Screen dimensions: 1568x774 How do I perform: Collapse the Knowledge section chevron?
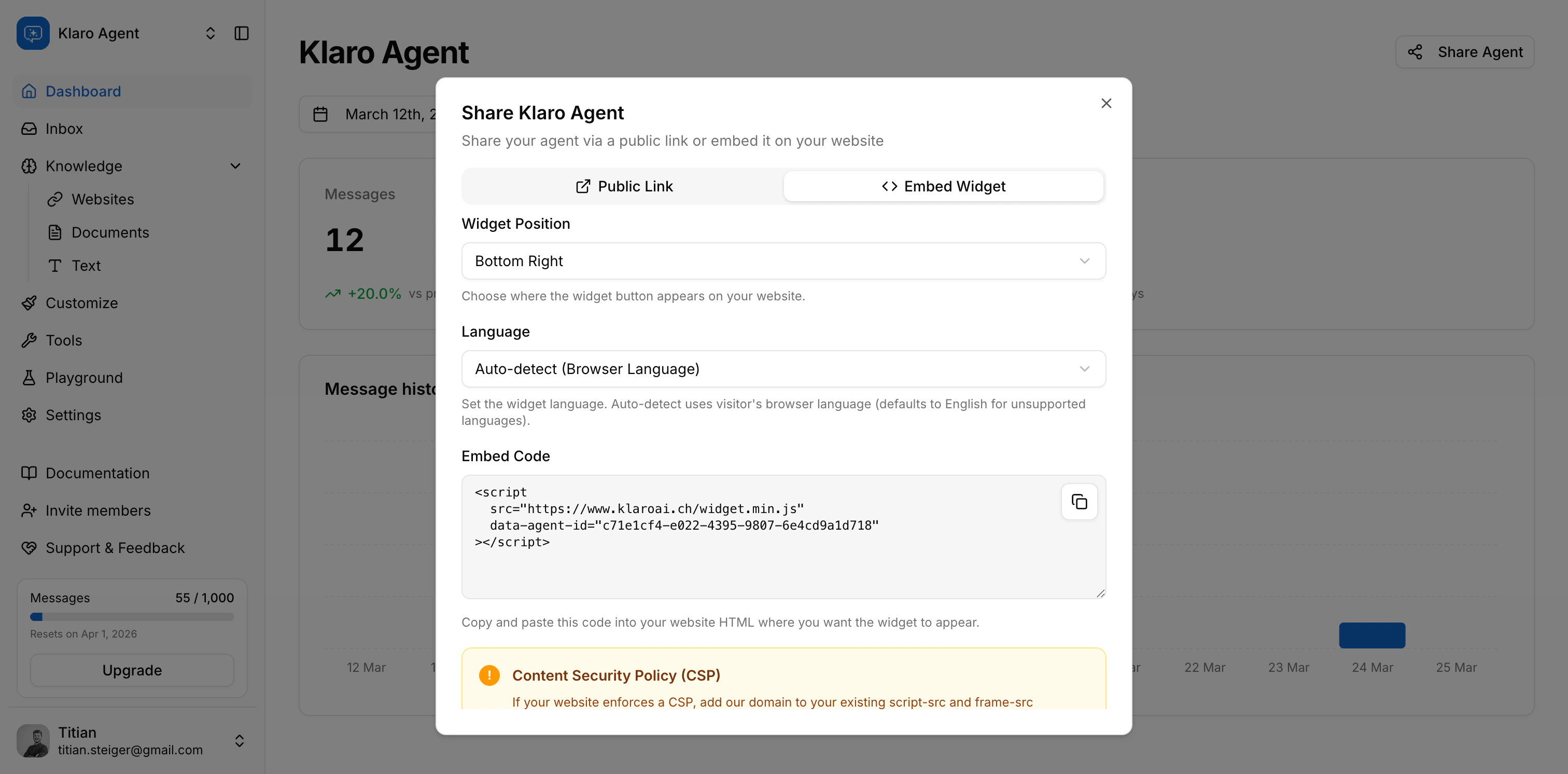tap(235, 165)
